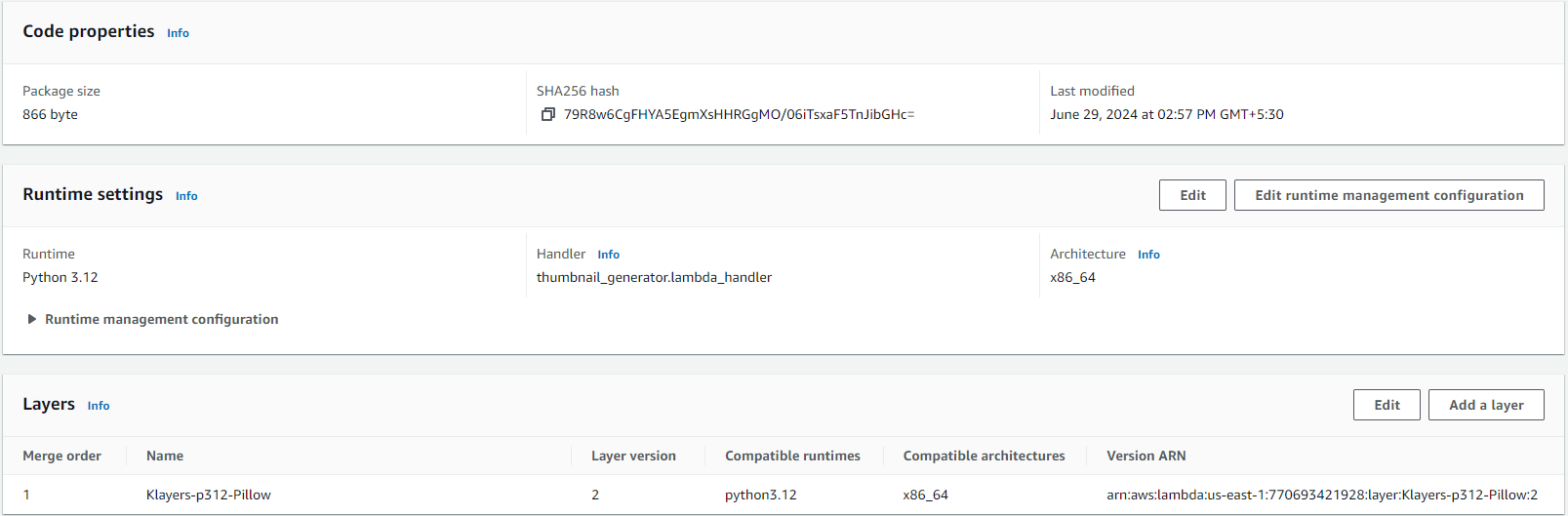This screenshot has width=1568, height=516.
Task: Copy the SHA256 hash value
Action: click(x=548, y=115)
